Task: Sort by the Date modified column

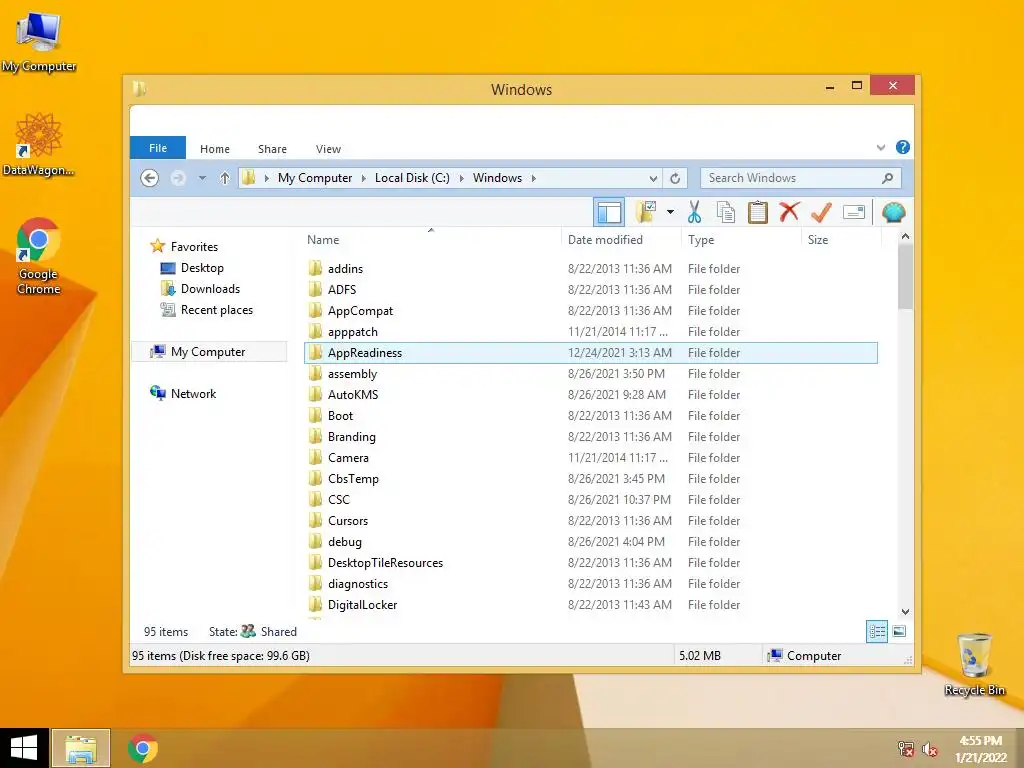Action: click(x=605, y=240)
